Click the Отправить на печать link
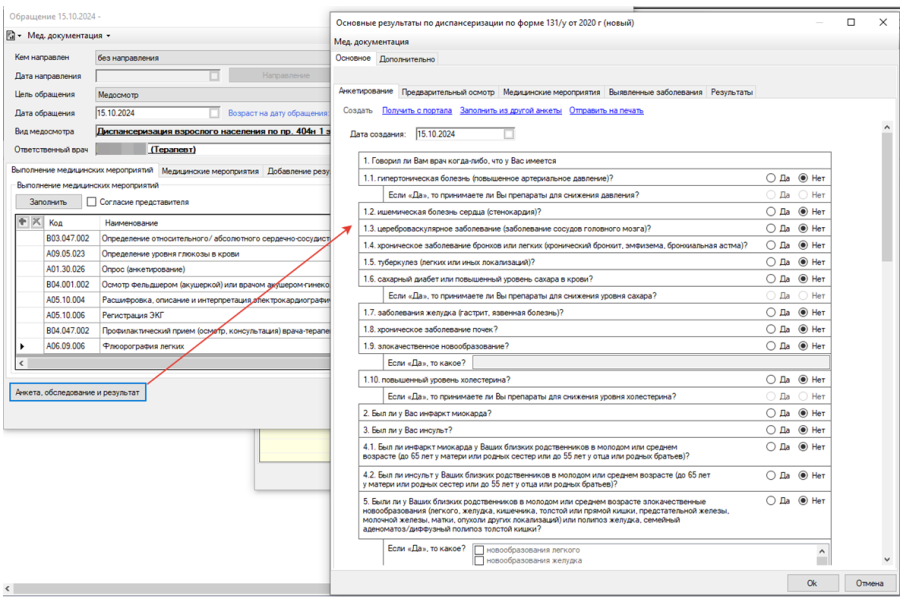 [606, 111]
